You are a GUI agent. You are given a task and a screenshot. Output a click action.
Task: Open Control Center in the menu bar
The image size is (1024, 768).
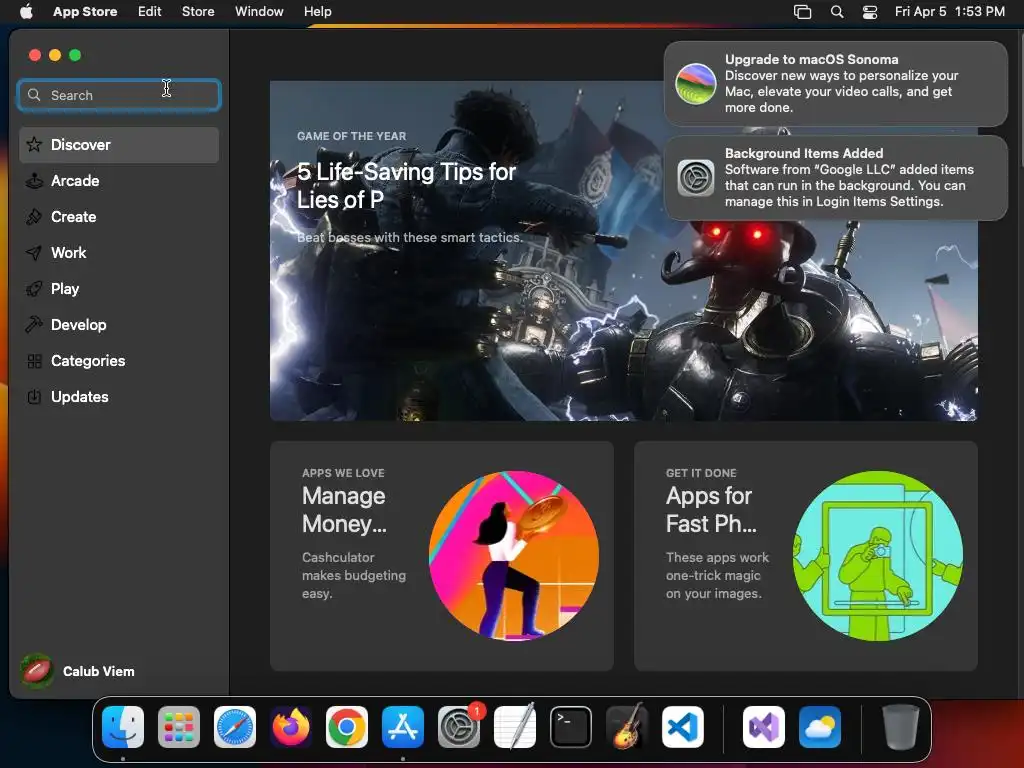point(870,12)
